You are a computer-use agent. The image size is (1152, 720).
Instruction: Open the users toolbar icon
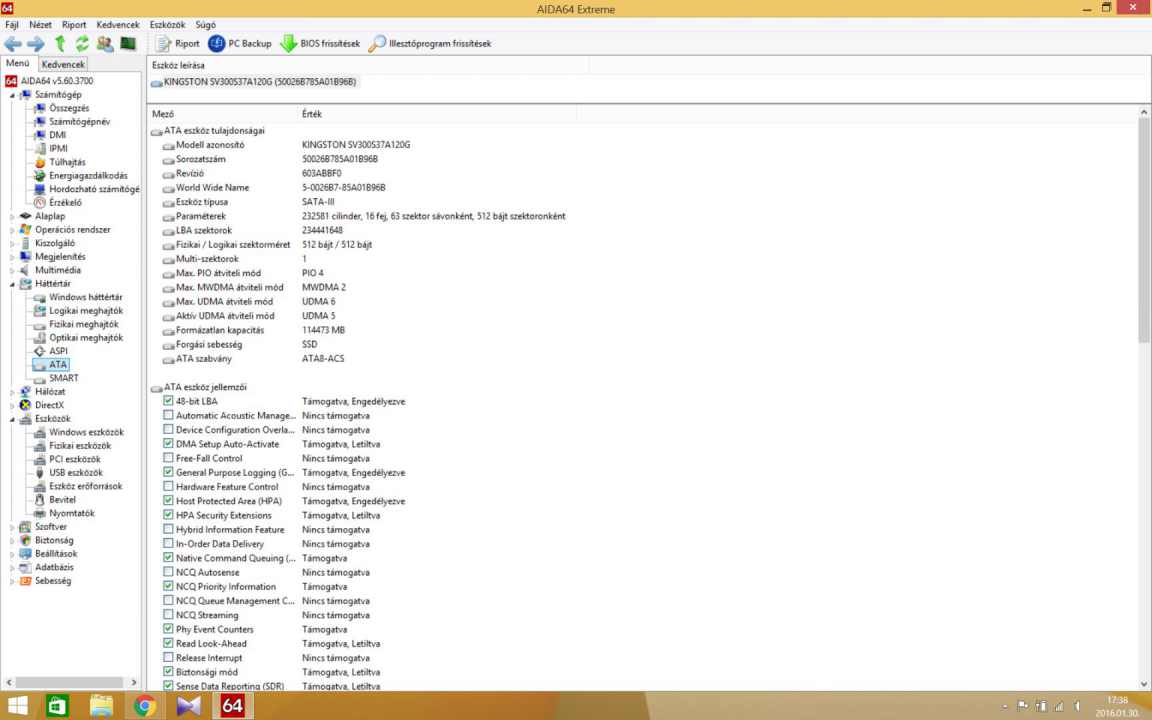click(105, 44)
